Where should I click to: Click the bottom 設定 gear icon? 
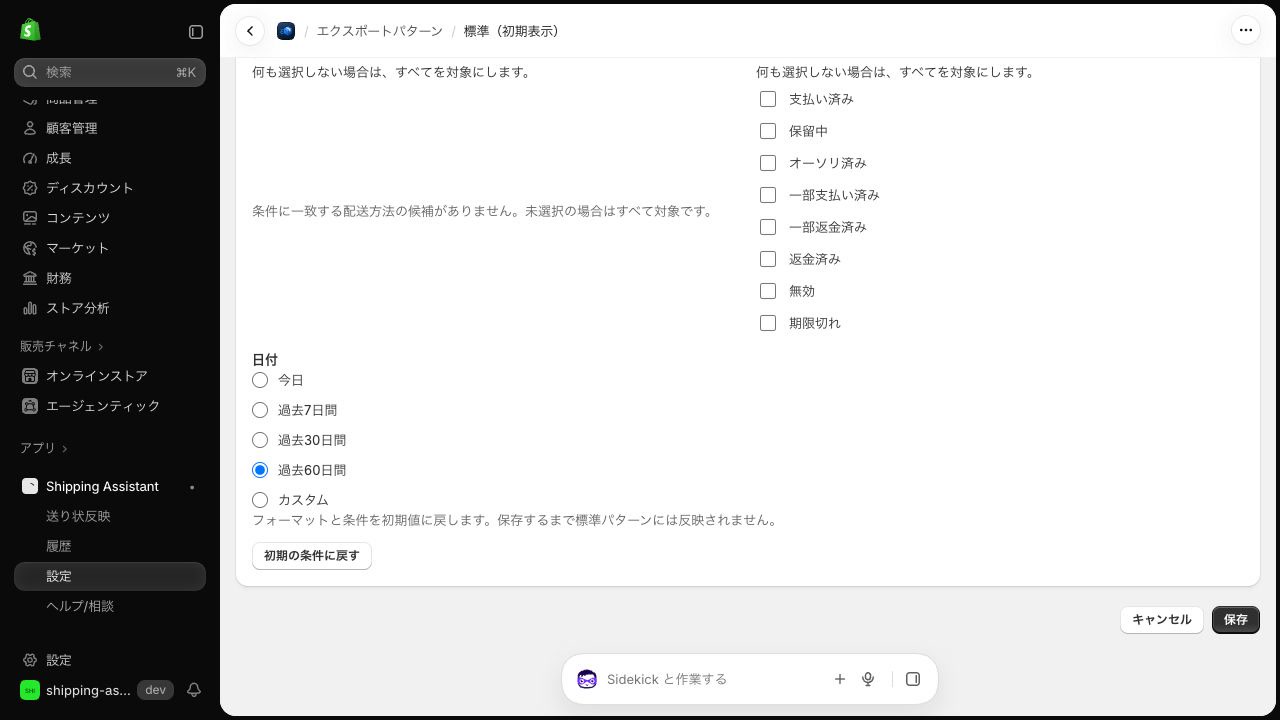click(30, 660)
